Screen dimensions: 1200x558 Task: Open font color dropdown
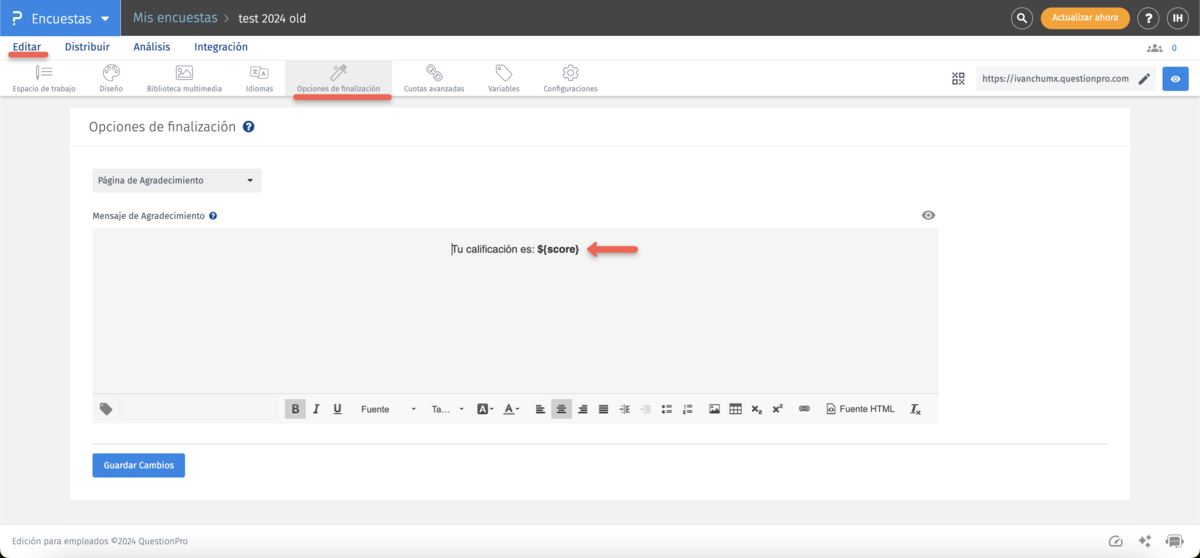coord(511,409)
